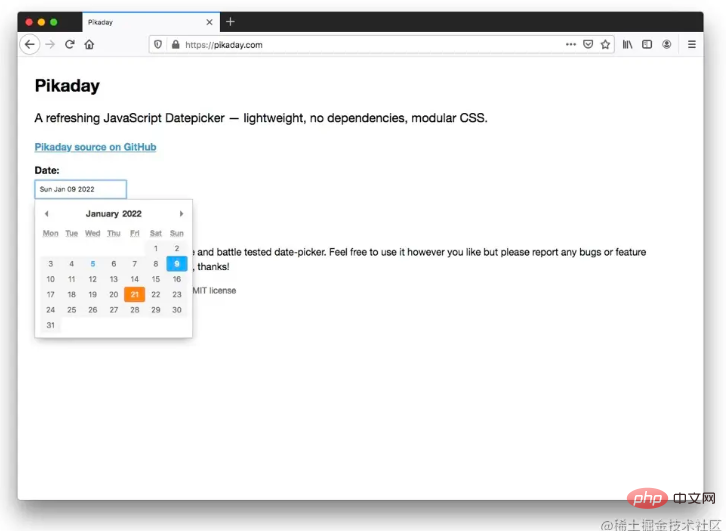Open page actions three-dots menu
The image size is (726, 531).
pyautogui.click(x=570, y=44)
